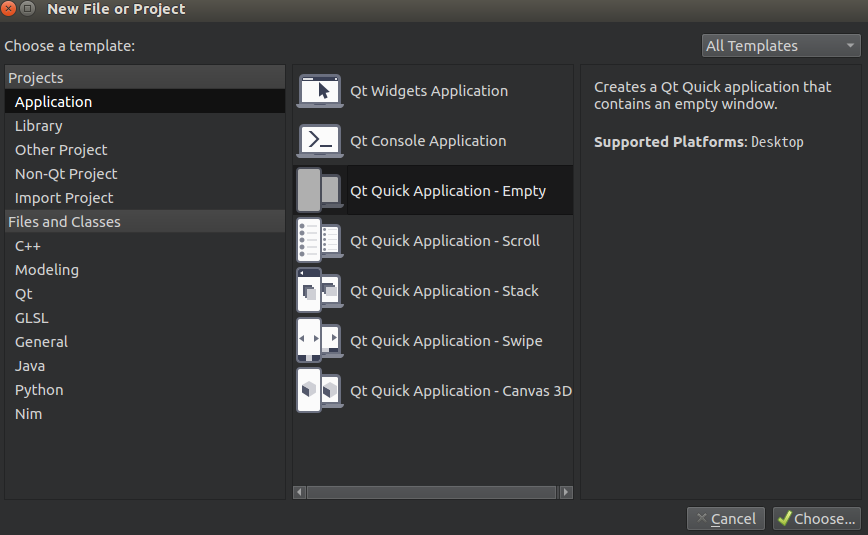The height and width of the screenshot is (535, 868).
Task: Select Qt Quick Application - Empty label
Action: coord(448,191)
